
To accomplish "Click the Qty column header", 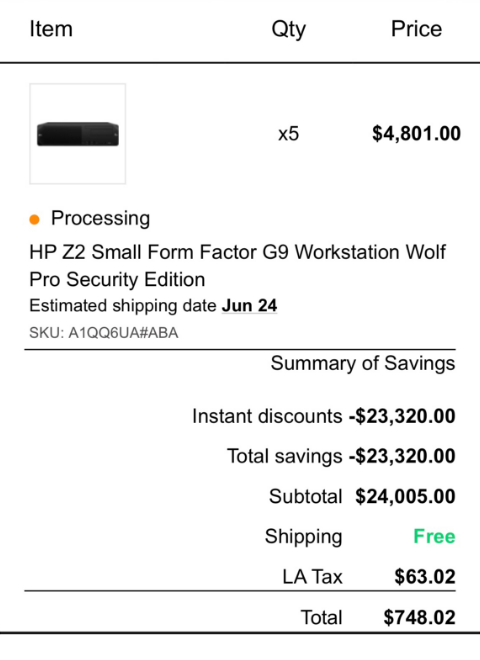I will (x=288, y=29).
